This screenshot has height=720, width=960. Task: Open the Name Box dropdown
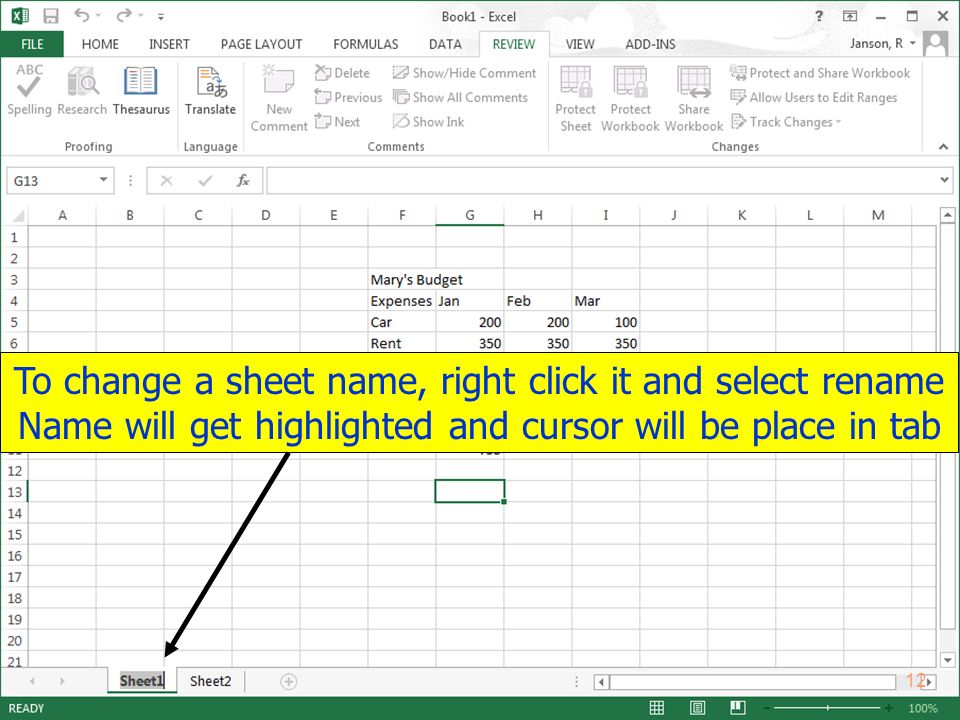[103, 180]
